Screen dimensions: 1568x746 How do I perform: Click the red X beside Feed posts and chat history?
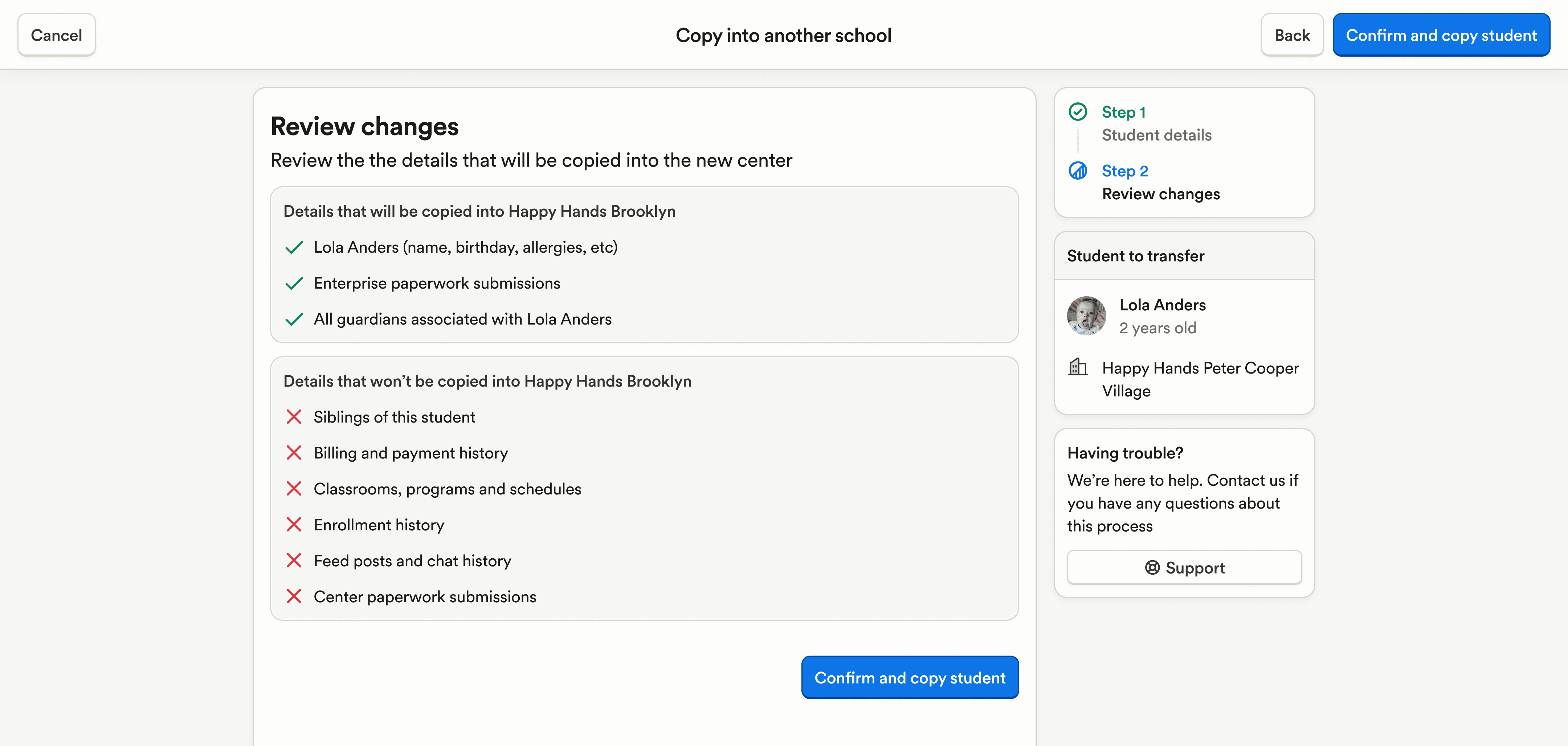[x=294, y=561]
